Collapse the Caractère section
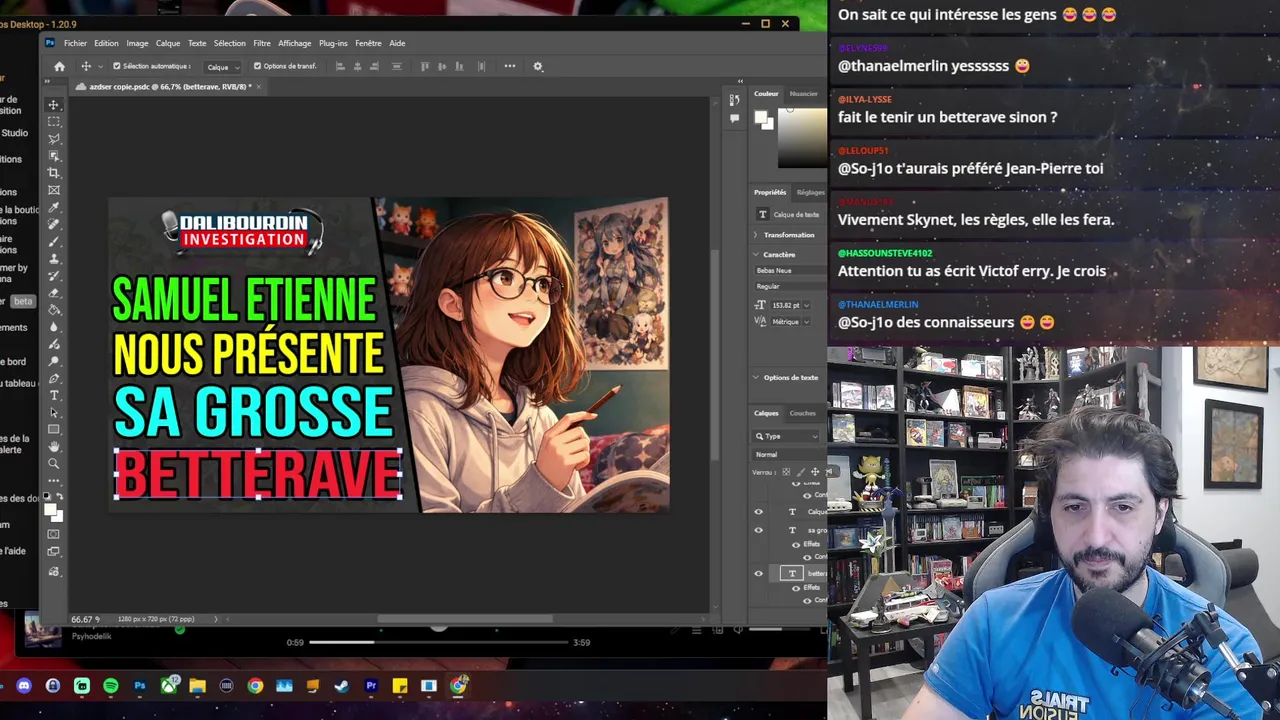1280x720 pixels. coord(756,254)
